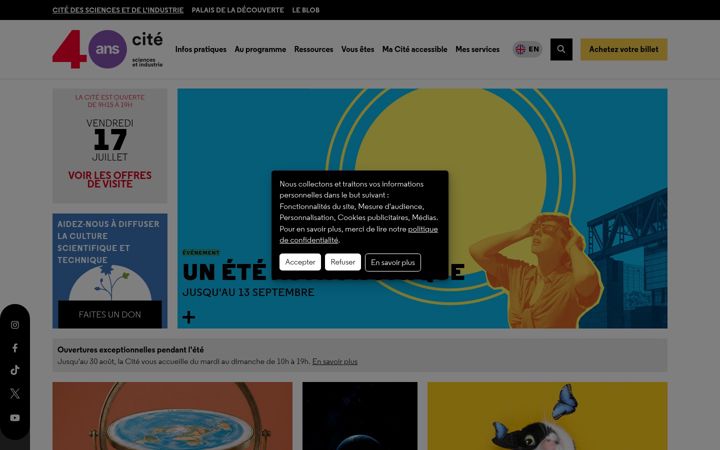The image size is (720, 450).
Task: Open the Instagram social link
Action: click(x=15, y=325)
